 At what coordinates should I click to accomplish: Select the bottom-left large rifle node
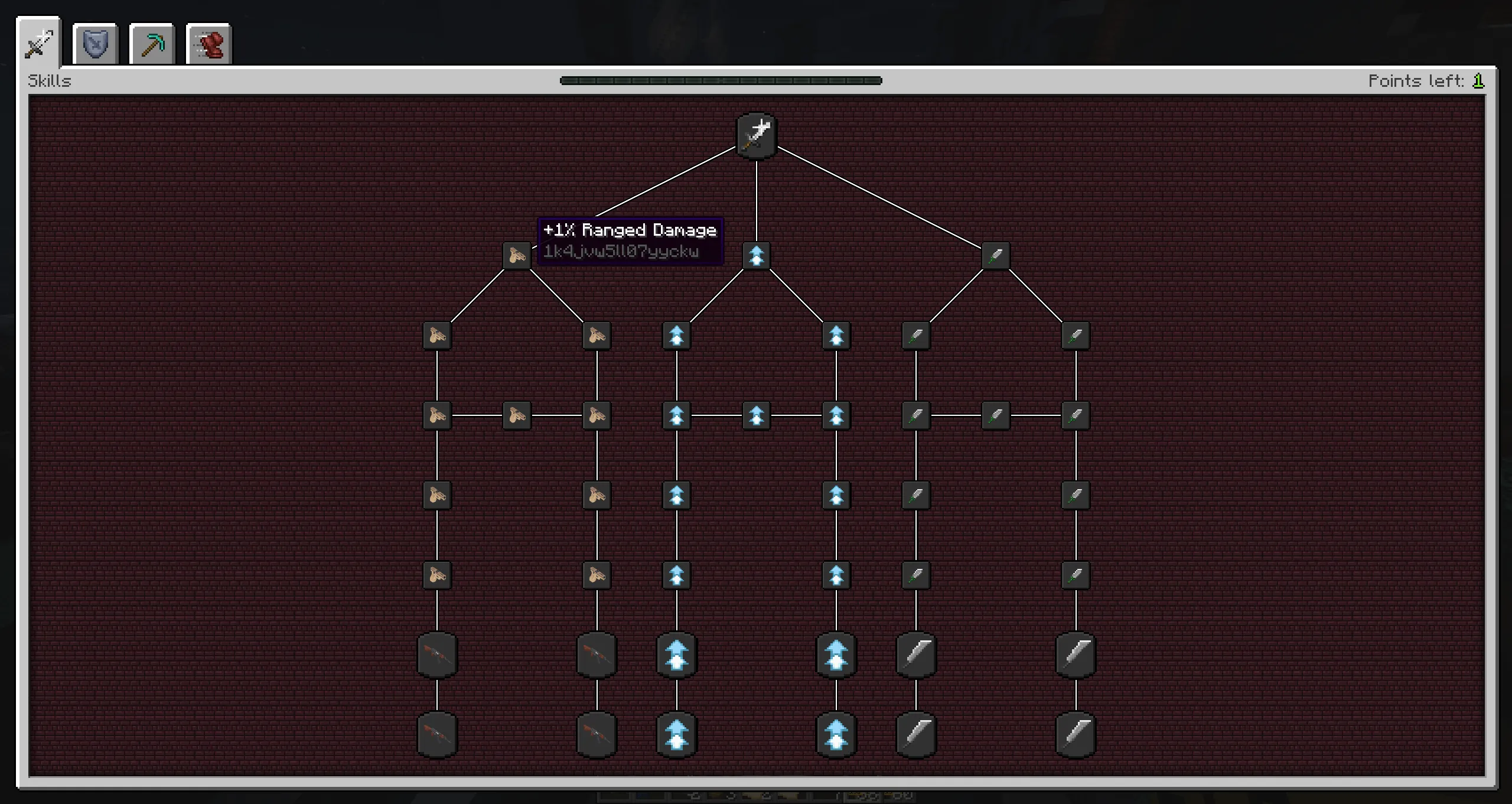[x=437, y=735]
